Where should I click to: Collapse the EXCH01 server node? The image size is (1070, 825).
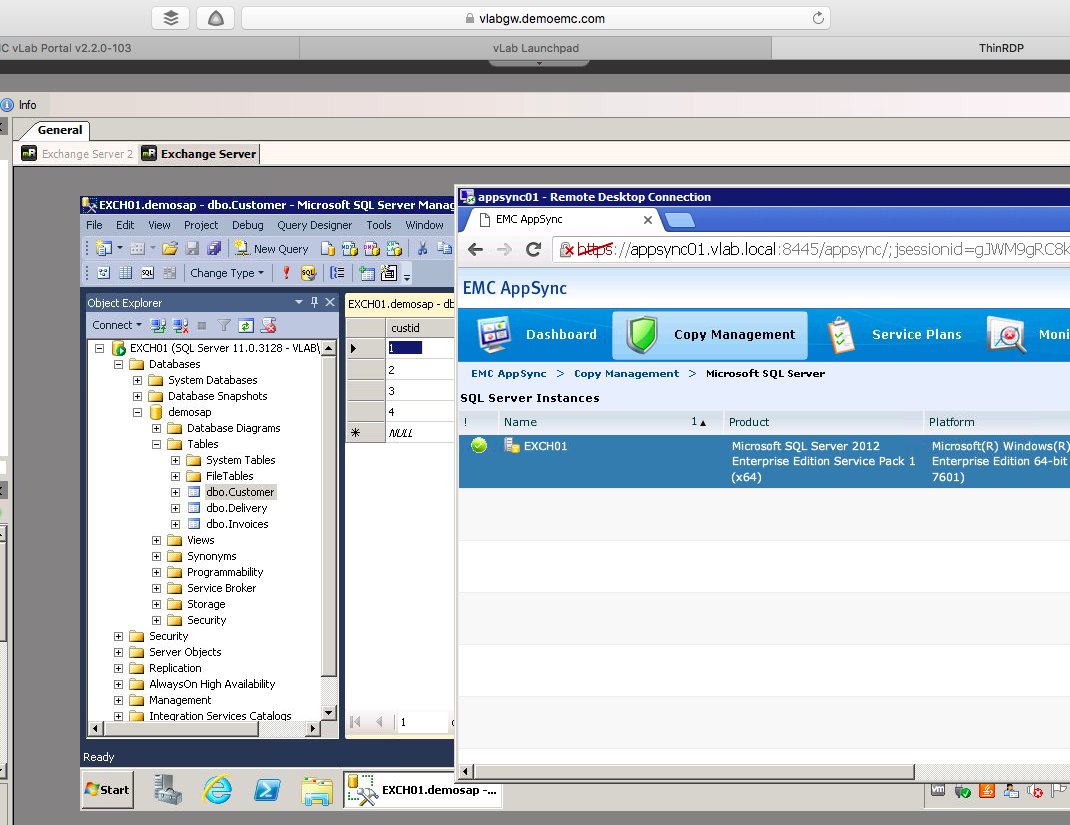pyautogui.click(x=100, y=348)
